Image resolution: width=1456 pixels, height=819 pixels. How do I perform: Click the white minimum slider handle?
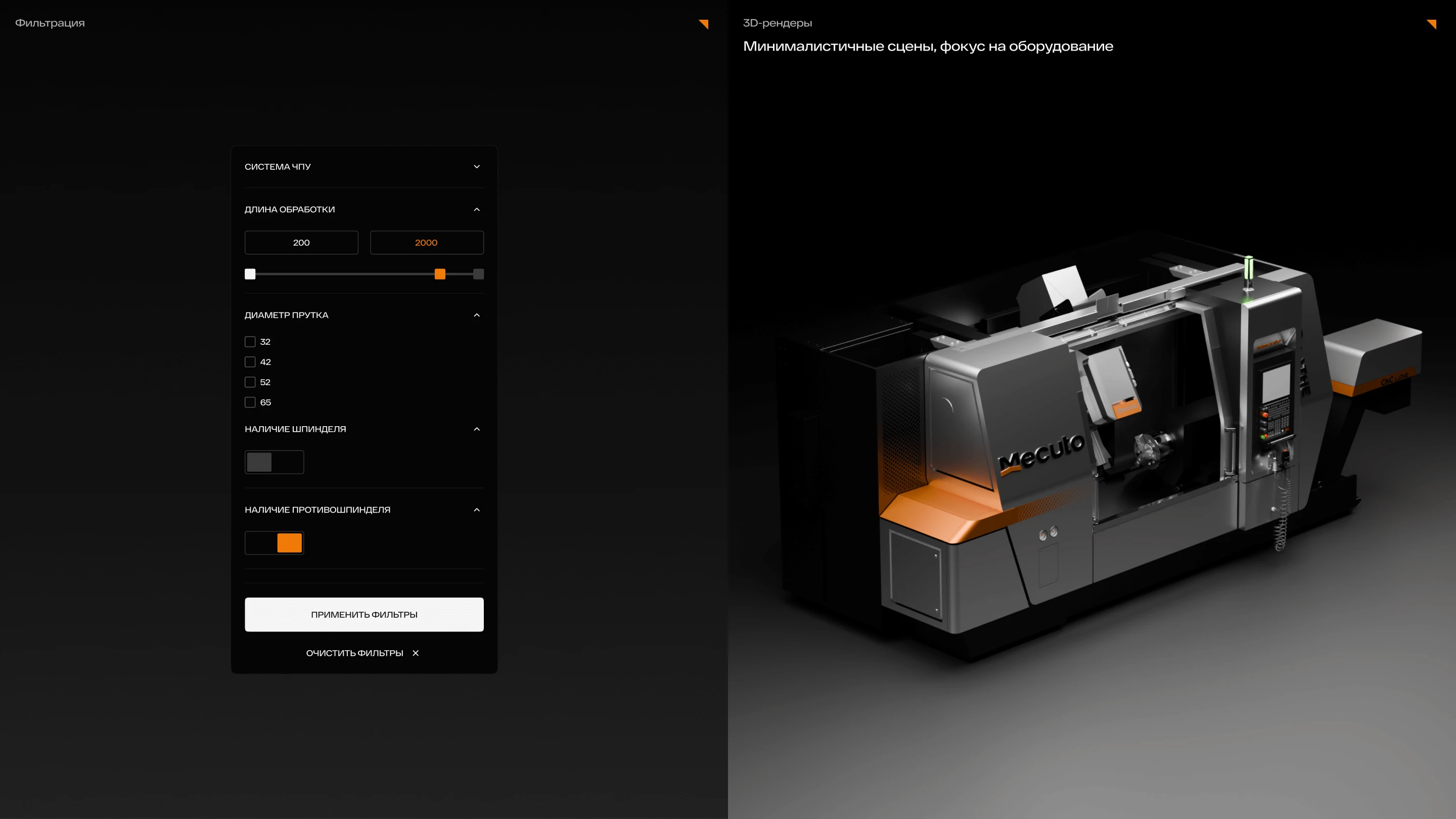pos(250,274)
